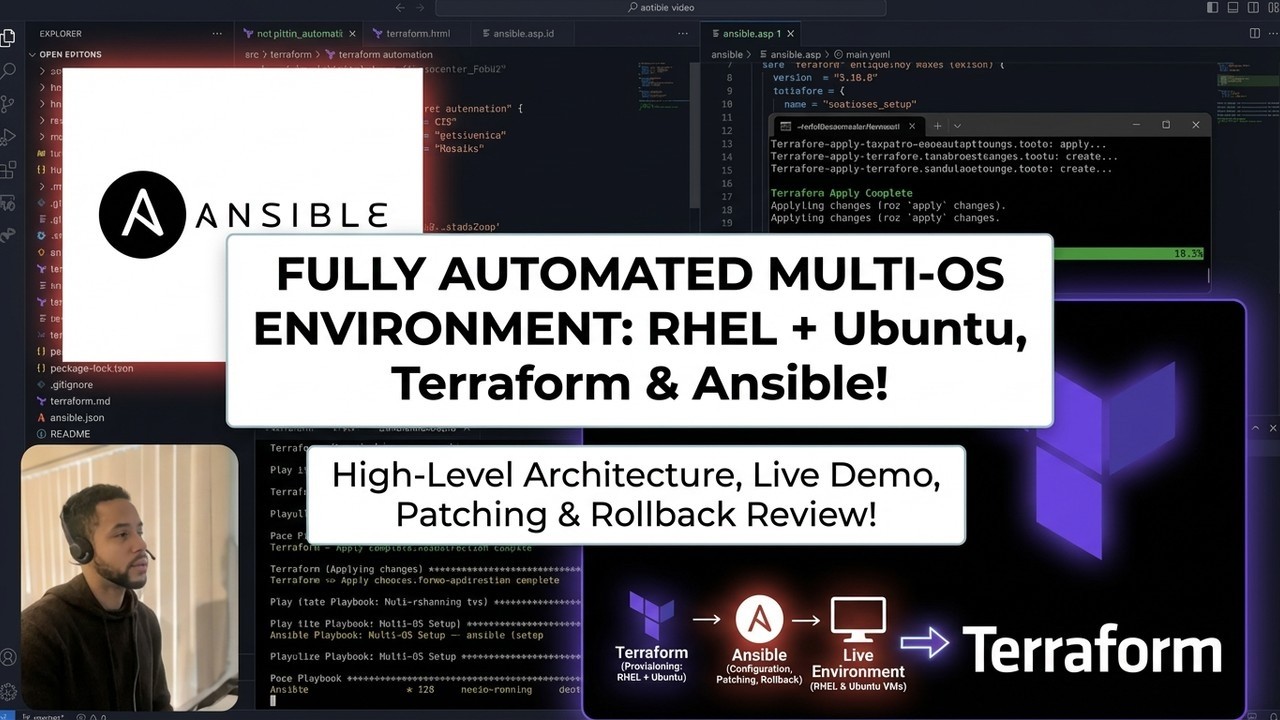The image size is (1280, 720).
Task: Split the right editor group
Action: [1255, 33]
